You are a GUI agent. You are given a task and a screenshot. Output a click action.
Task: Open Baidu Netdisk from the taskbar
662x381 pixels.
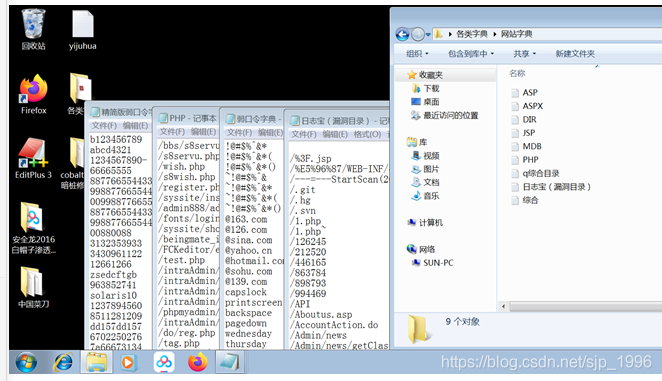164,362
